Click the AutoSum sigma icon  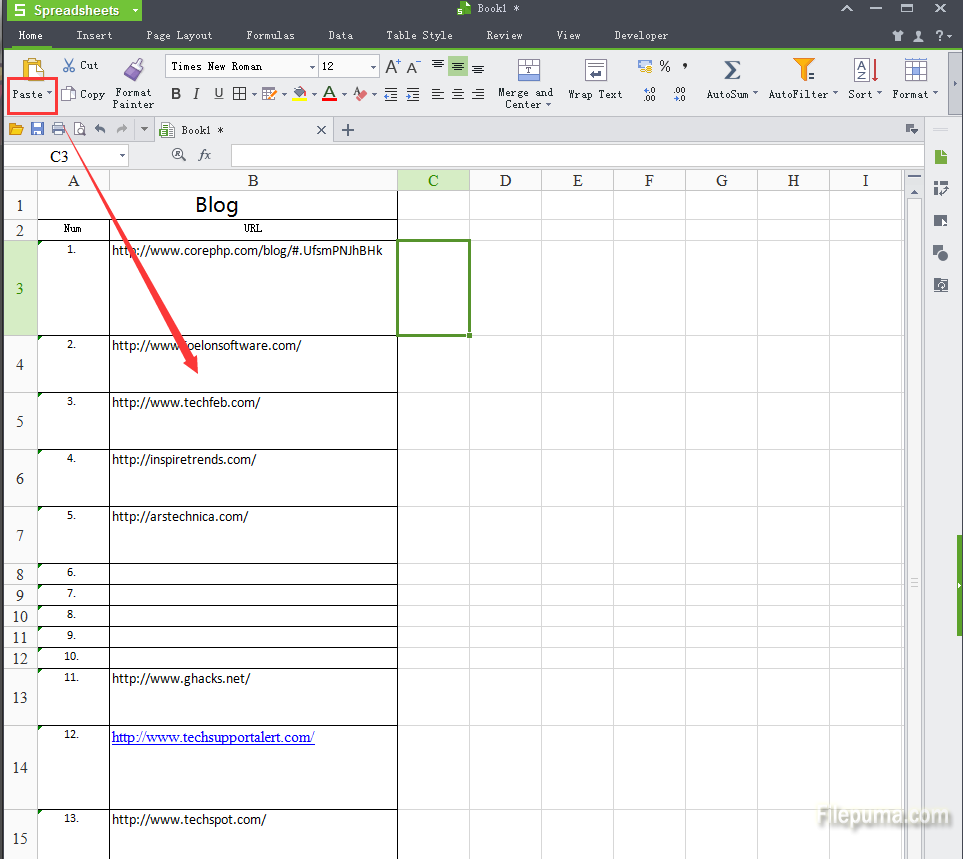tap(732, 70)
